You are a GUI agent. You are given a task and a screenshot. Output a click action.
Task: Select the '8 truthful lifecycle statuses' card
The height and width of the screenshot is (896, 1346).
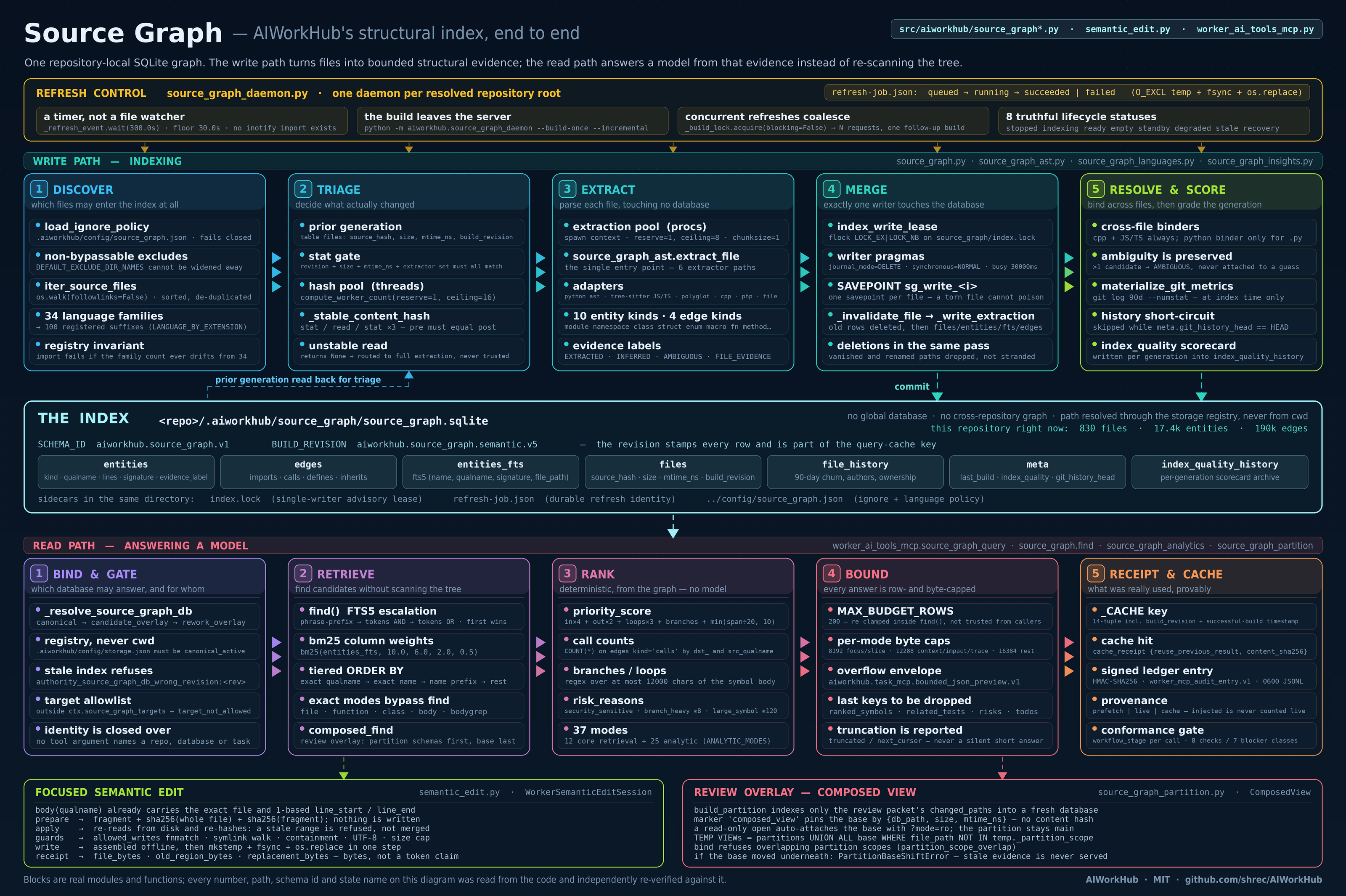pyautogui.click(x=1154, y=121)
